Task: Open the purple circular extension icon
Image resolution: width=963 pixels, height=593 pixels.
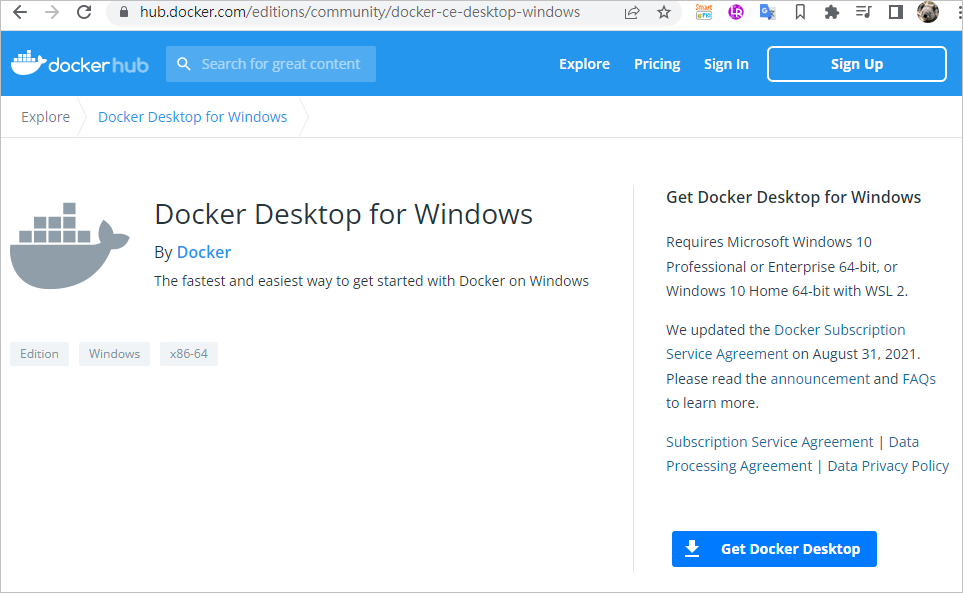Action: [736, 12]
